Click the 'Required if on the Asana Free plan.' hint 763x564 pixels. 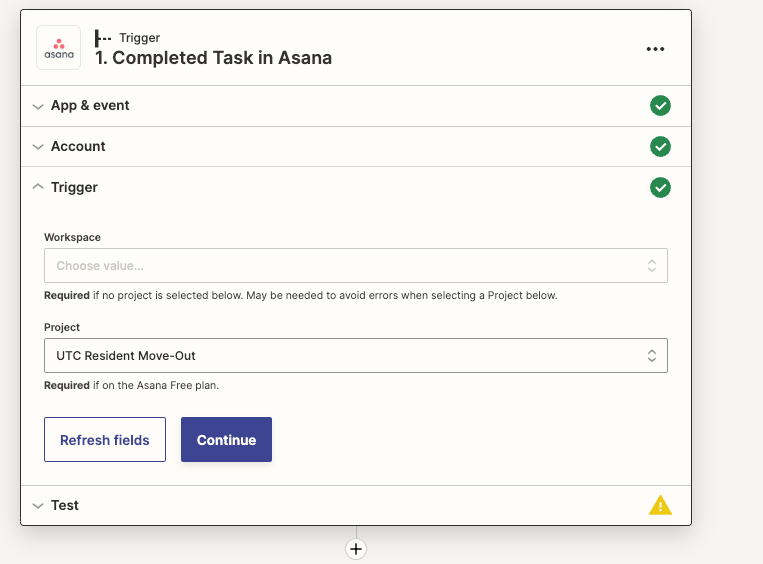[x=131, y=385]
